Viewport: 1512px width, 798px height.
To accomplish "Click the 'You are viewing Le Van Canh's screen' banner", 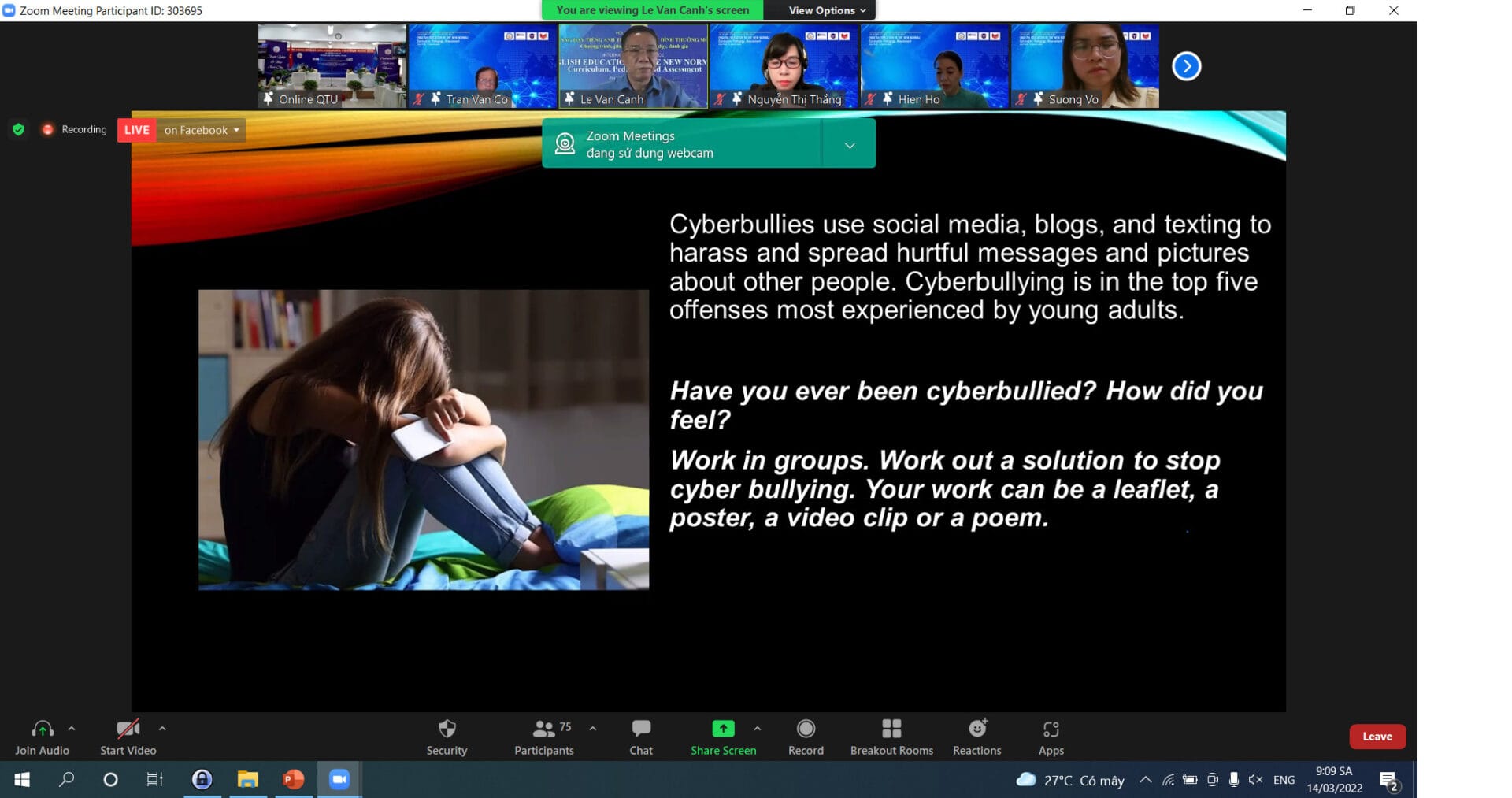I will 652,10.
